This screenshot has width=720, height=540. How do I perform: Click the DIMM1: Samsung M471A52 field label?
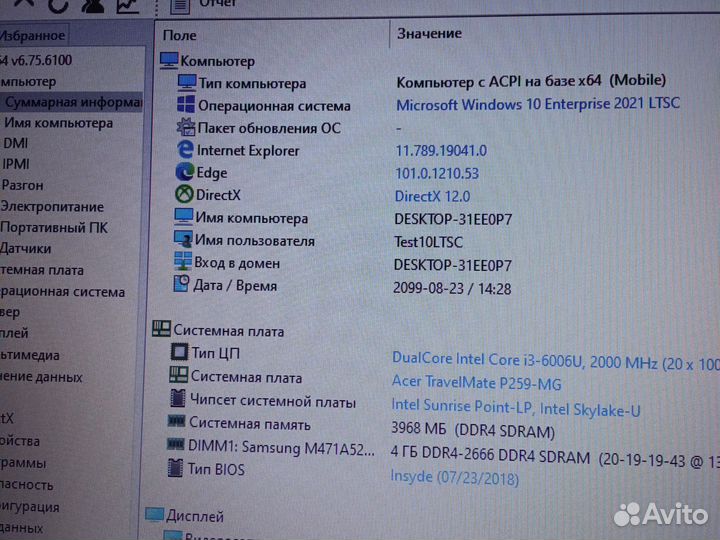[x=281, y=448]
